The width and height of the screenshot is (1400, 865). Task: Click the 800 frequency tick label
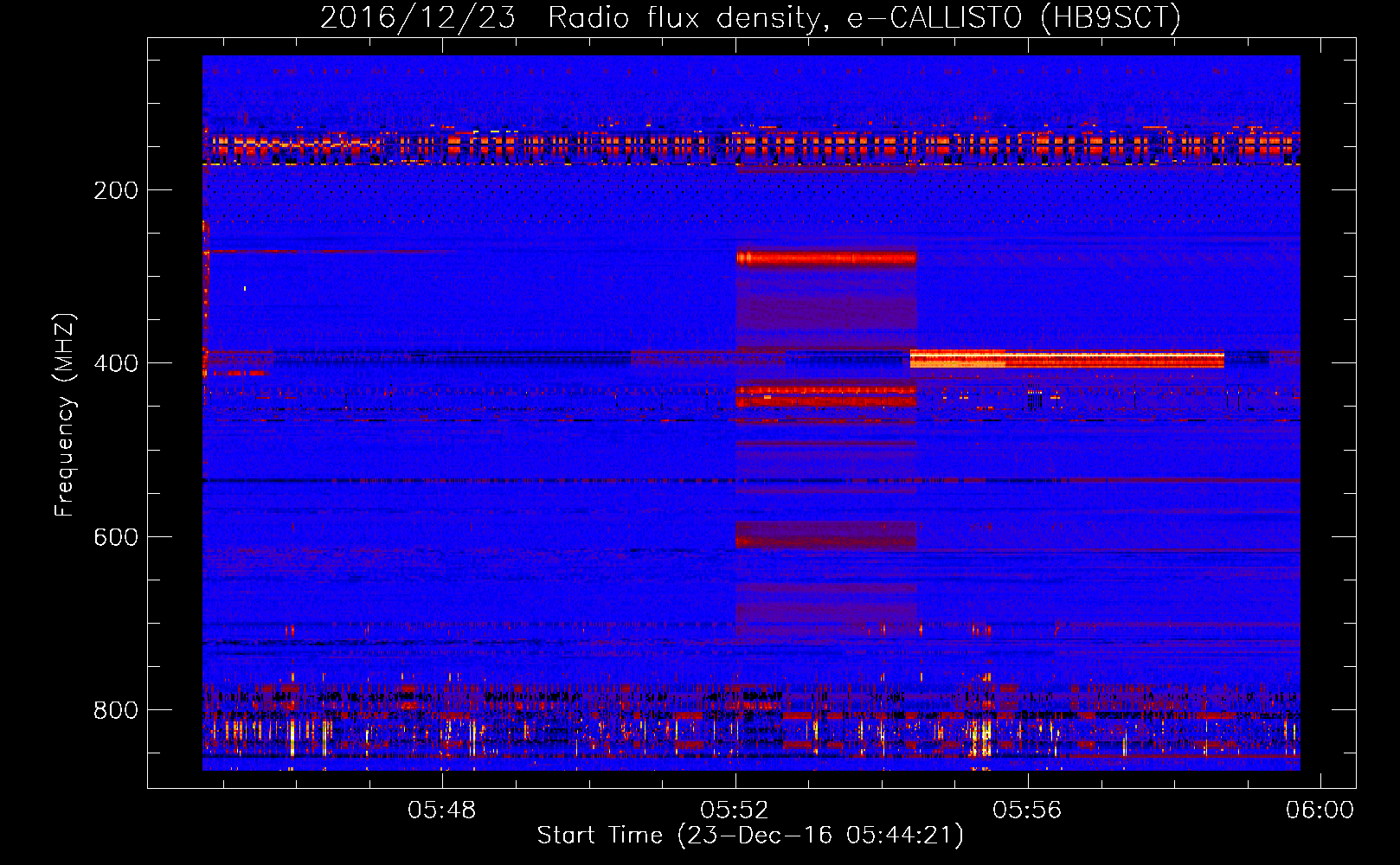click(116, 710)
